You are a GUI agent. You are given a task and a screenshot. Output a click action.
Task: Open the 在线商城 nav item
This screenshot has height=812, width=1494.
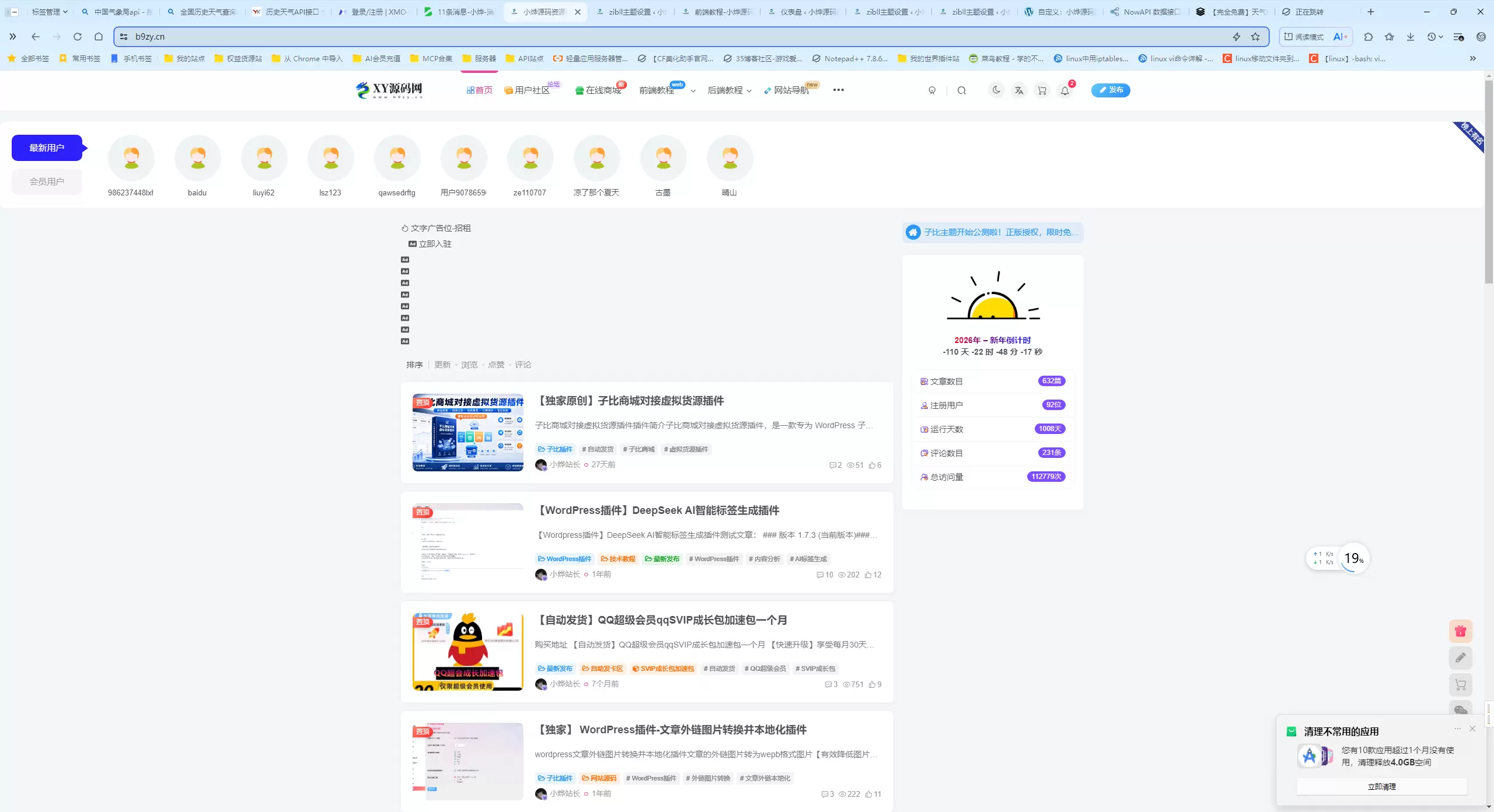pyautogui.click(x=598, y=90)
